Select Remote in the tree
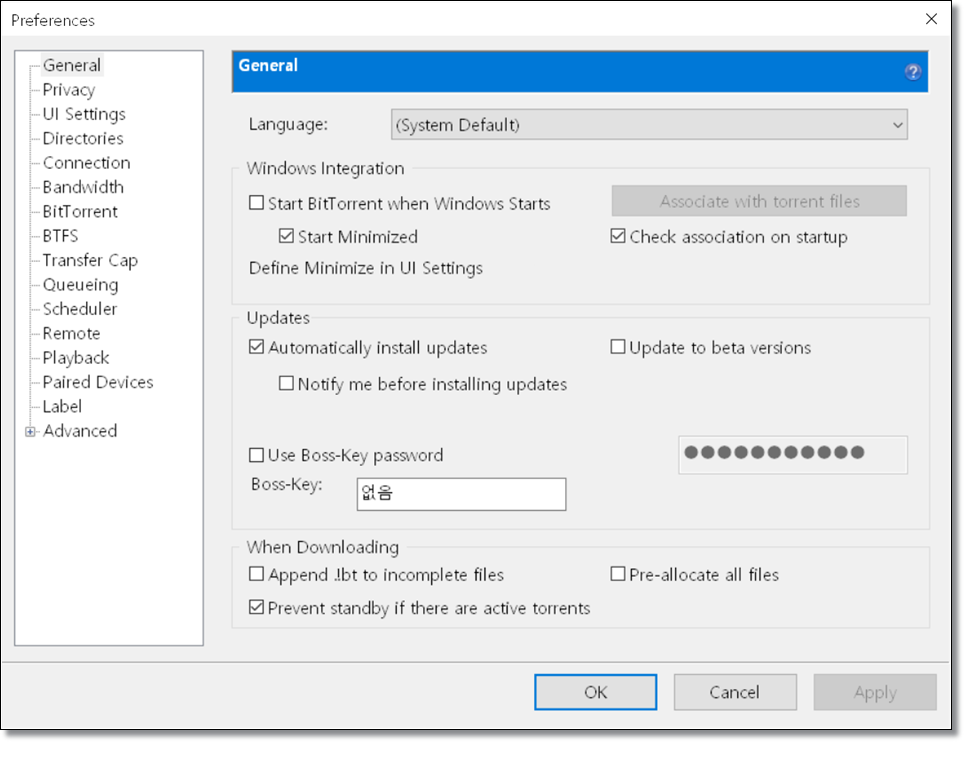The image size is (964, 757). 71,333
